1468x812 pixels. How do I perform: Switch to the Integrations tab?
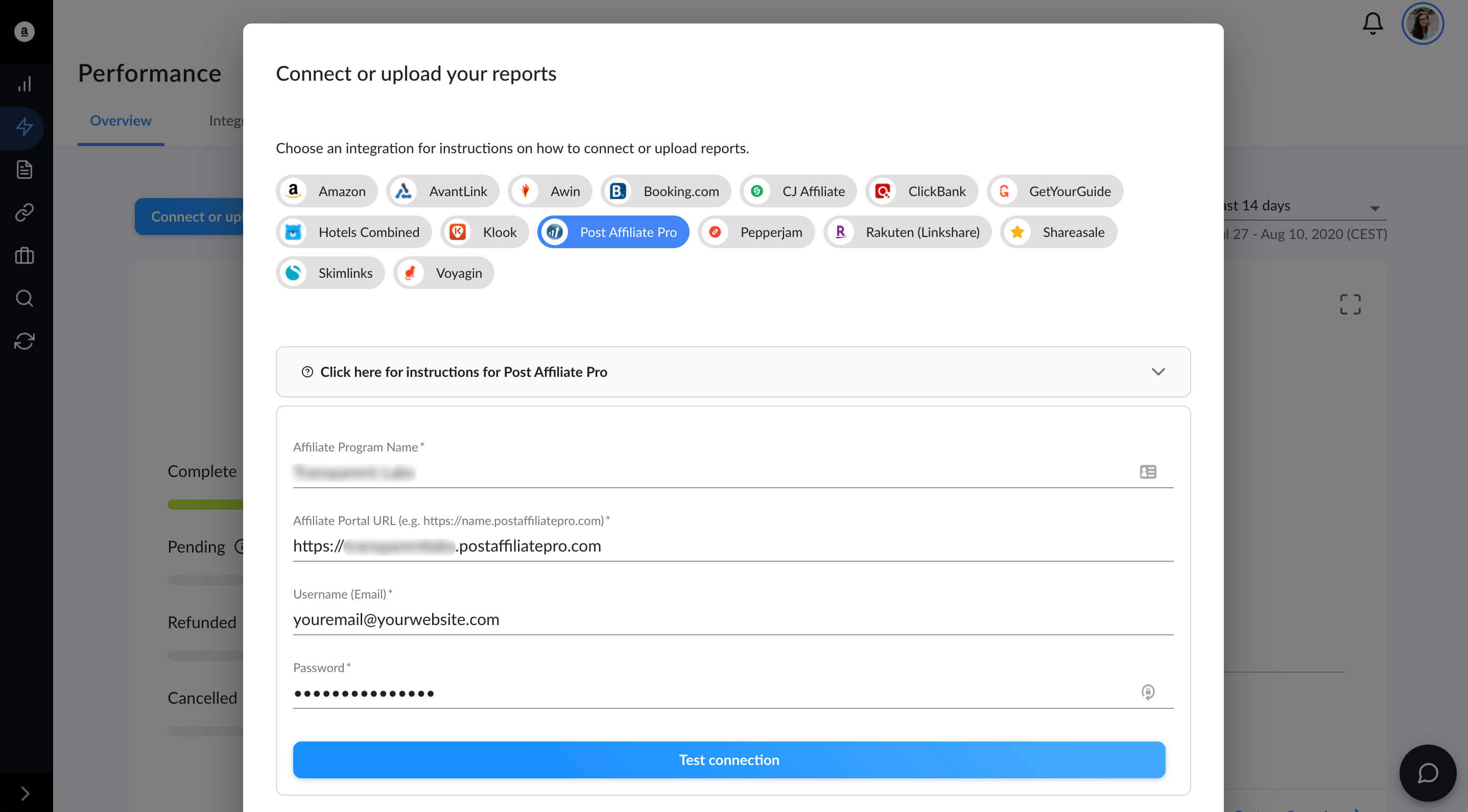pos(226,121)
